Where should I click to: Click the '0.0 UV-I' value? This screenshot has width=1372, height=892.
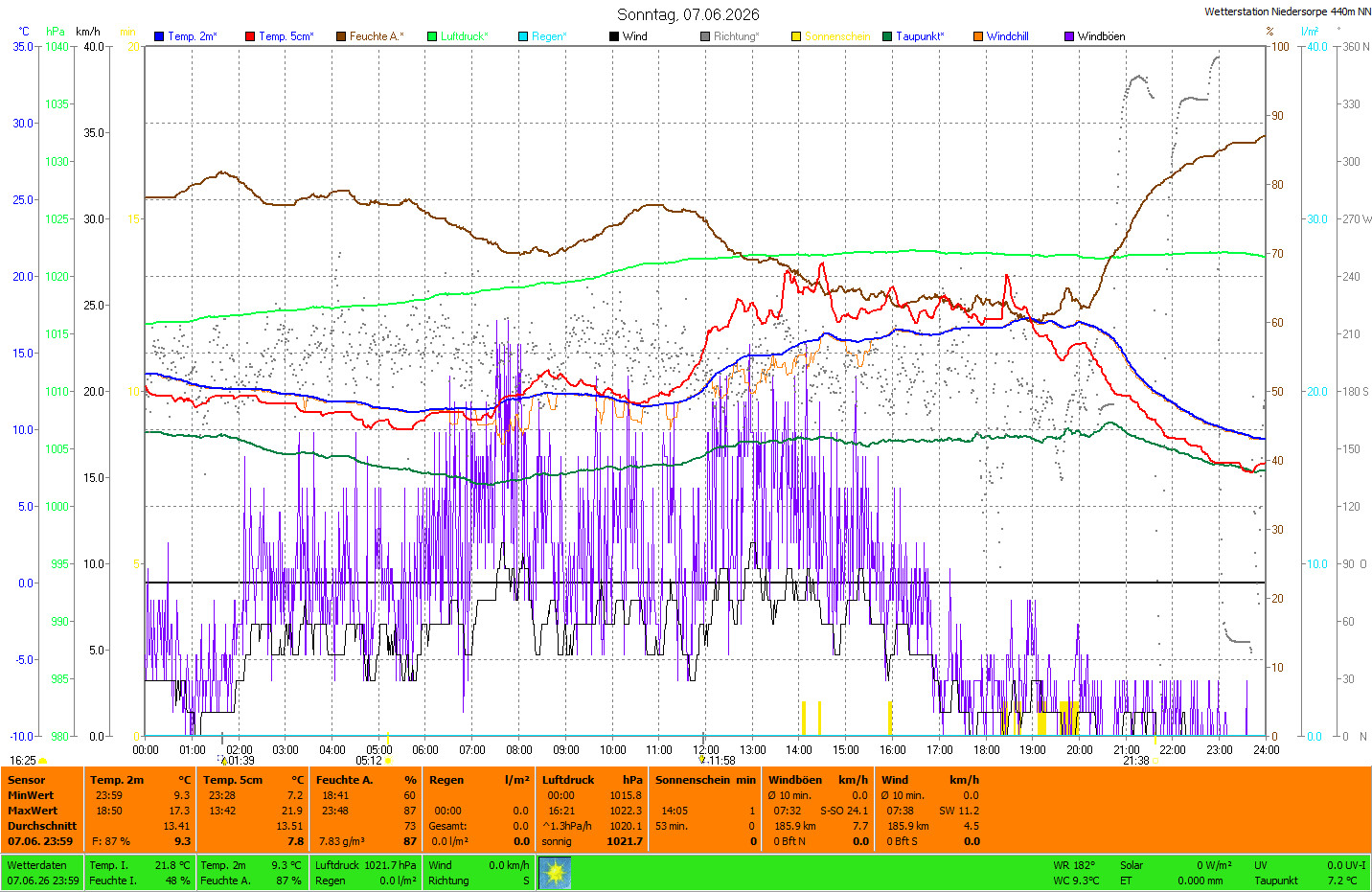click(x=1346, y=865)
